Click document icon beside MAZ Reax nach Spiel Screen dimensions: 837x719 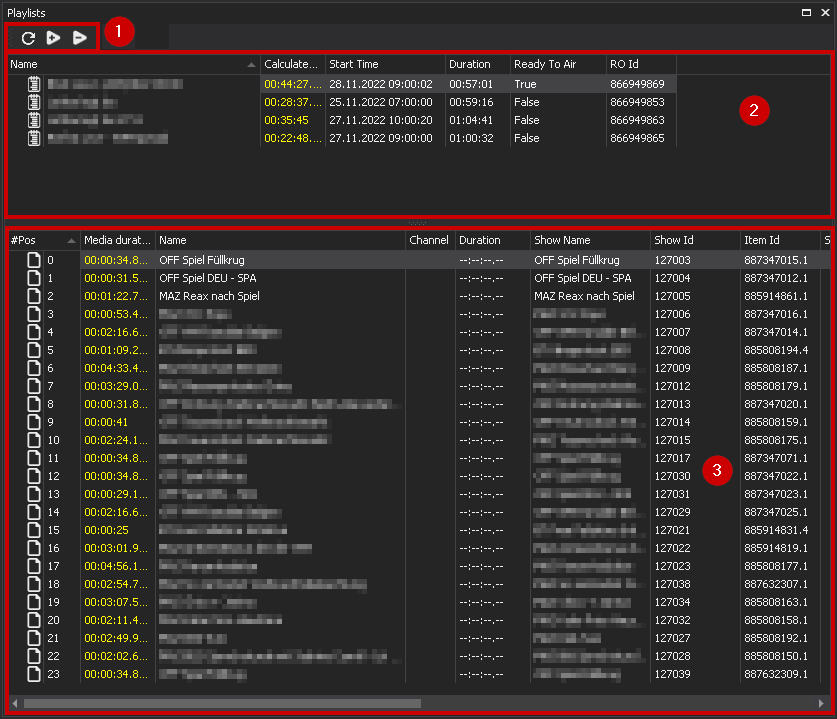tap(33, 296)
